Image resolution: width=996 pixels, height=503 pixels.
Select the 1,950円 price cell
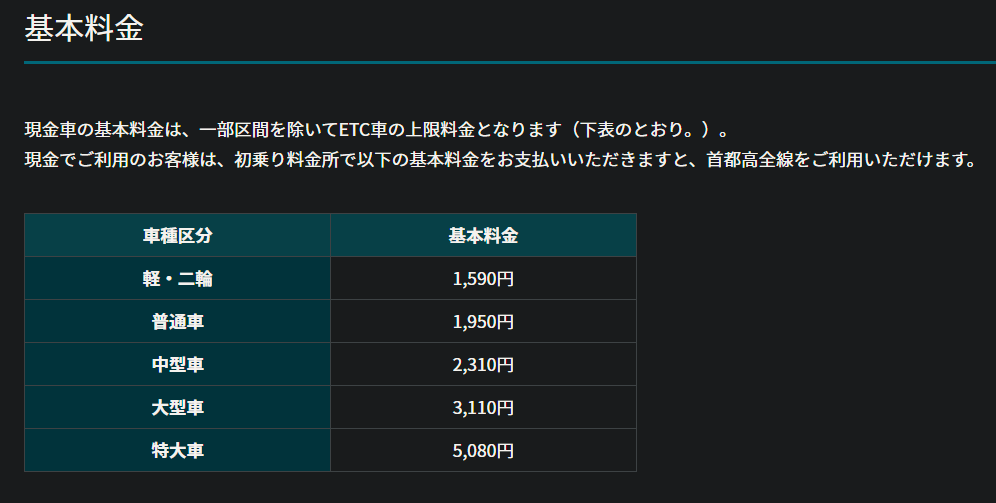point(483,321)
